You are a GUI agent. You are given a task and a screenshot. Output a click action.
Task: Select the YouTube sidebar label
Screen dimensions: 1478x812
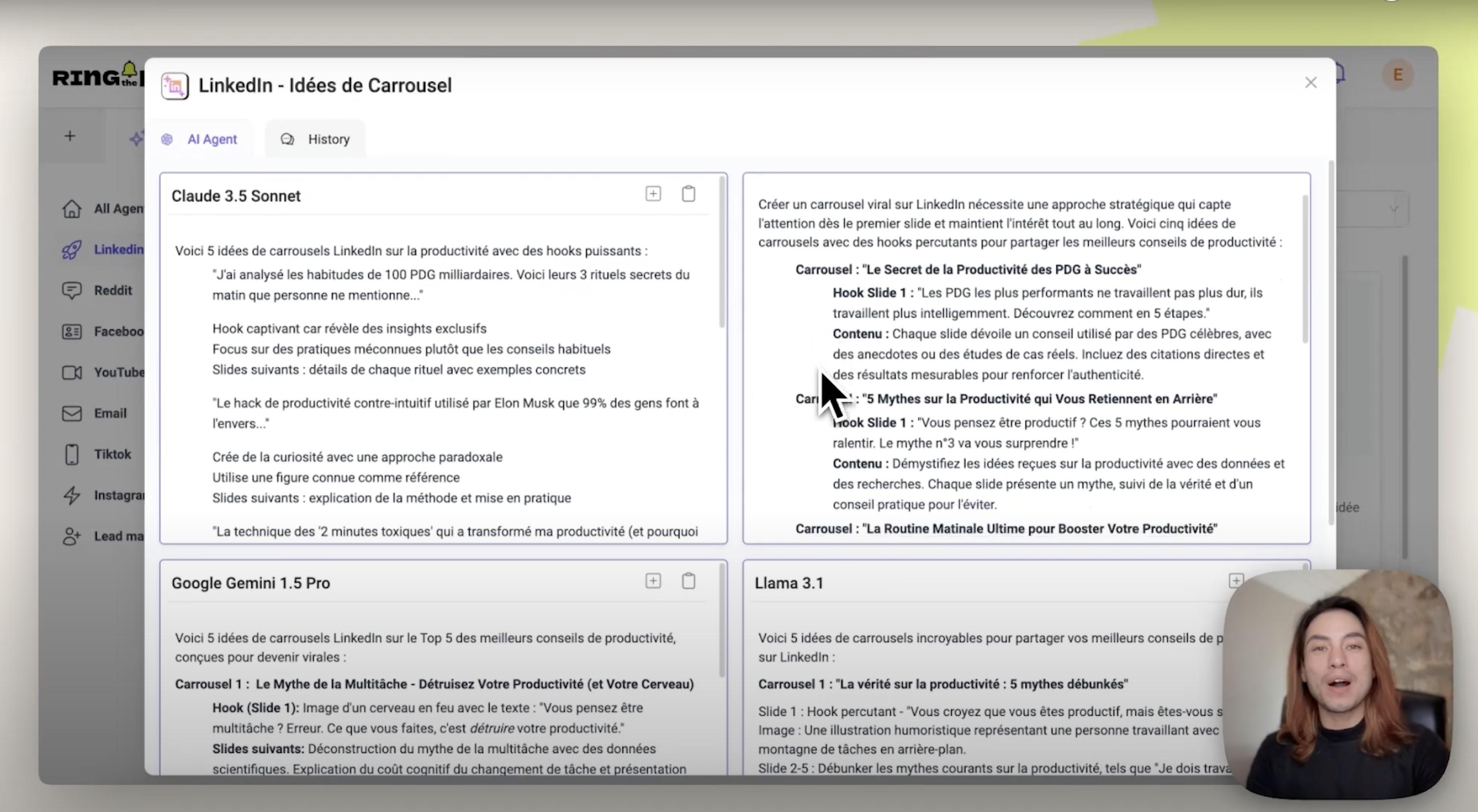pyautogui.click(x=119, y=373)
